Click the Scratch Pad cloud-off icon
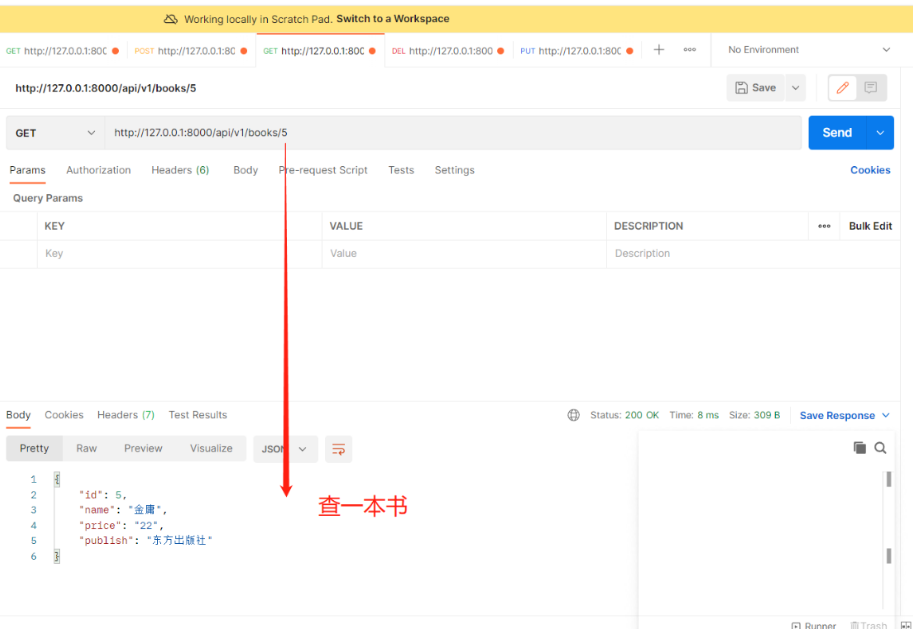The image size is (913, 632). [x=171, y=19]
